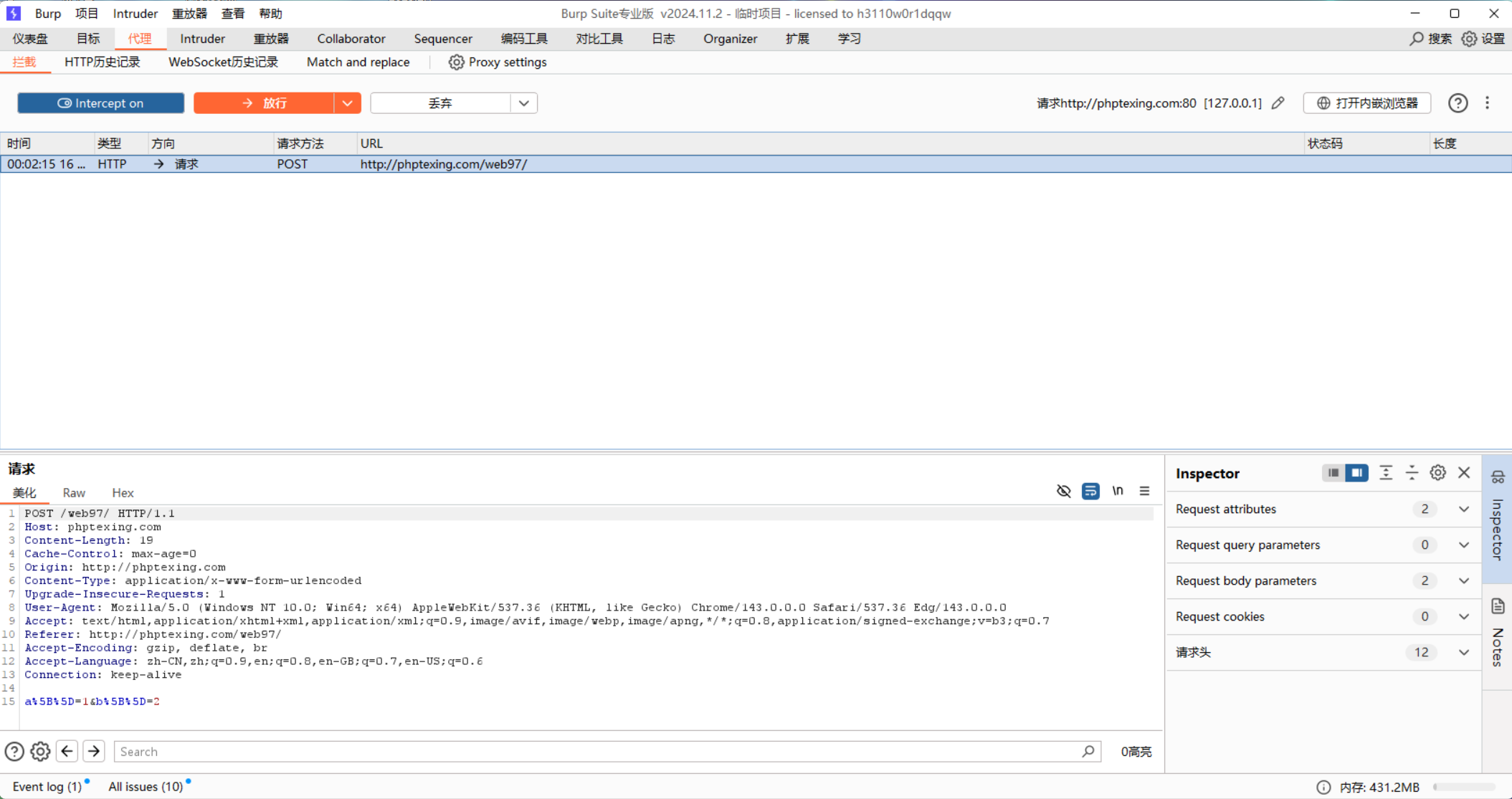Click the 打开内嵌浏览器 button

(1366, 103)
